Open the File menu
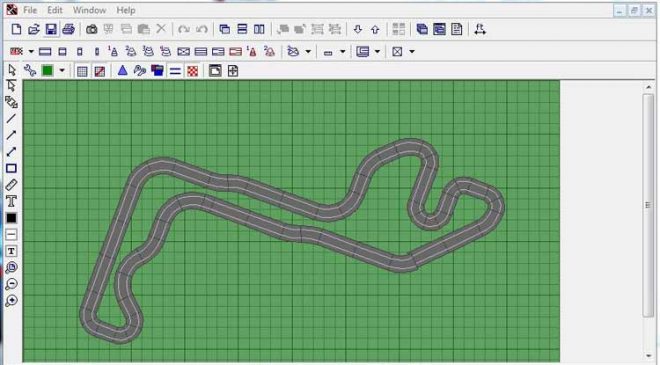660x365 pixels. click(30, 10)
